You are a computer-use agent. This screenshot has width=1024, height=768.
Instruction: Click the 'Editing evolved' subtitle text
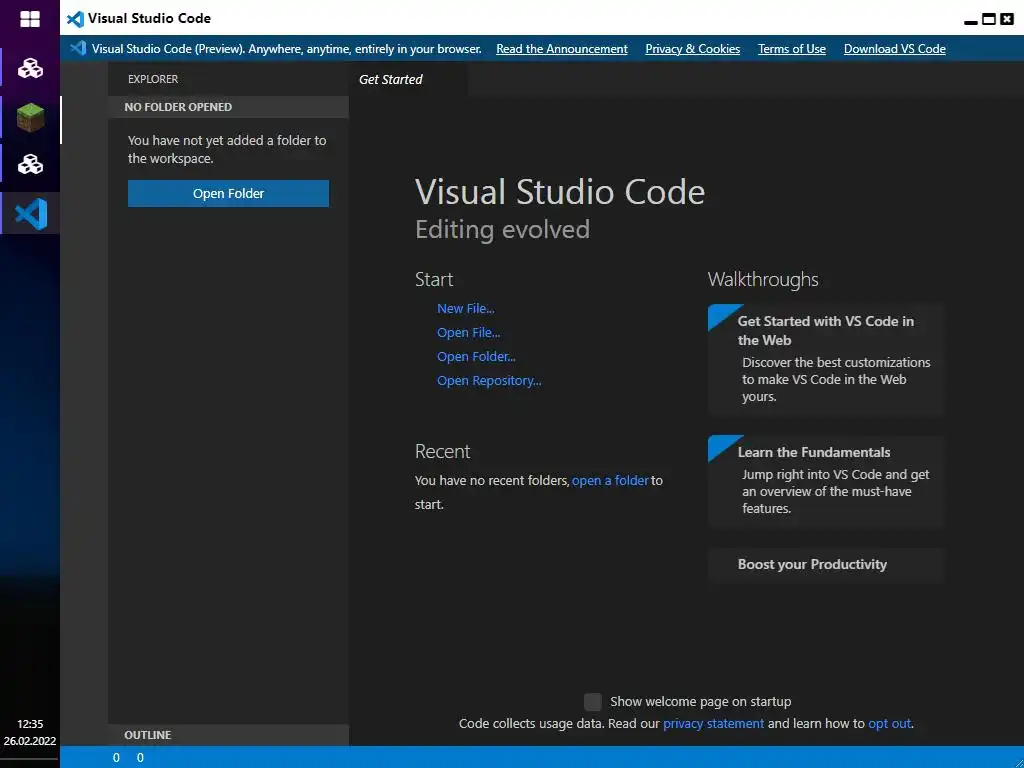pos(502,230)
